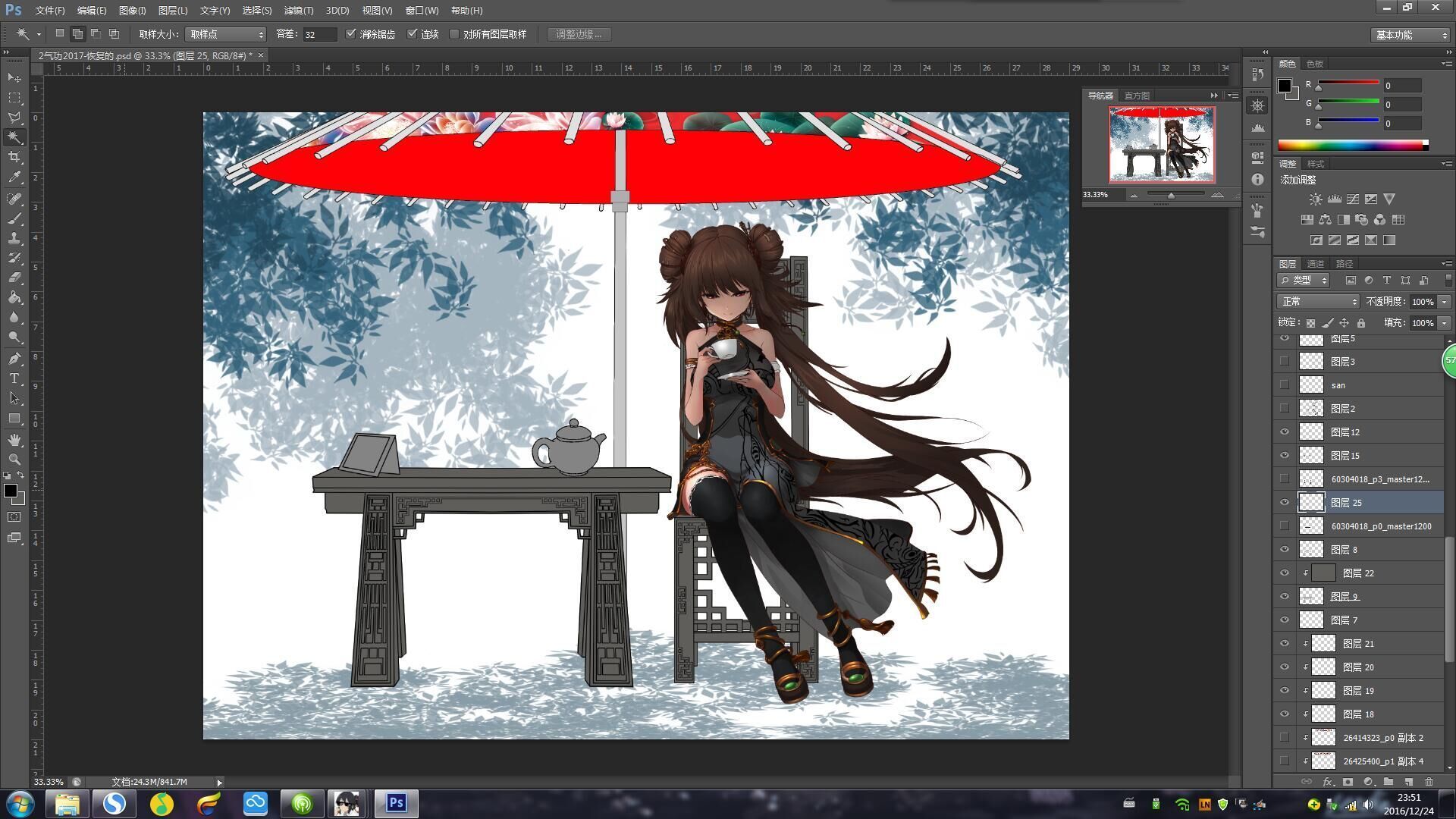The height and width of the screenshot is (819, 1456).
Task: Switch to the 通道 channels tab
Action: 1315,264
